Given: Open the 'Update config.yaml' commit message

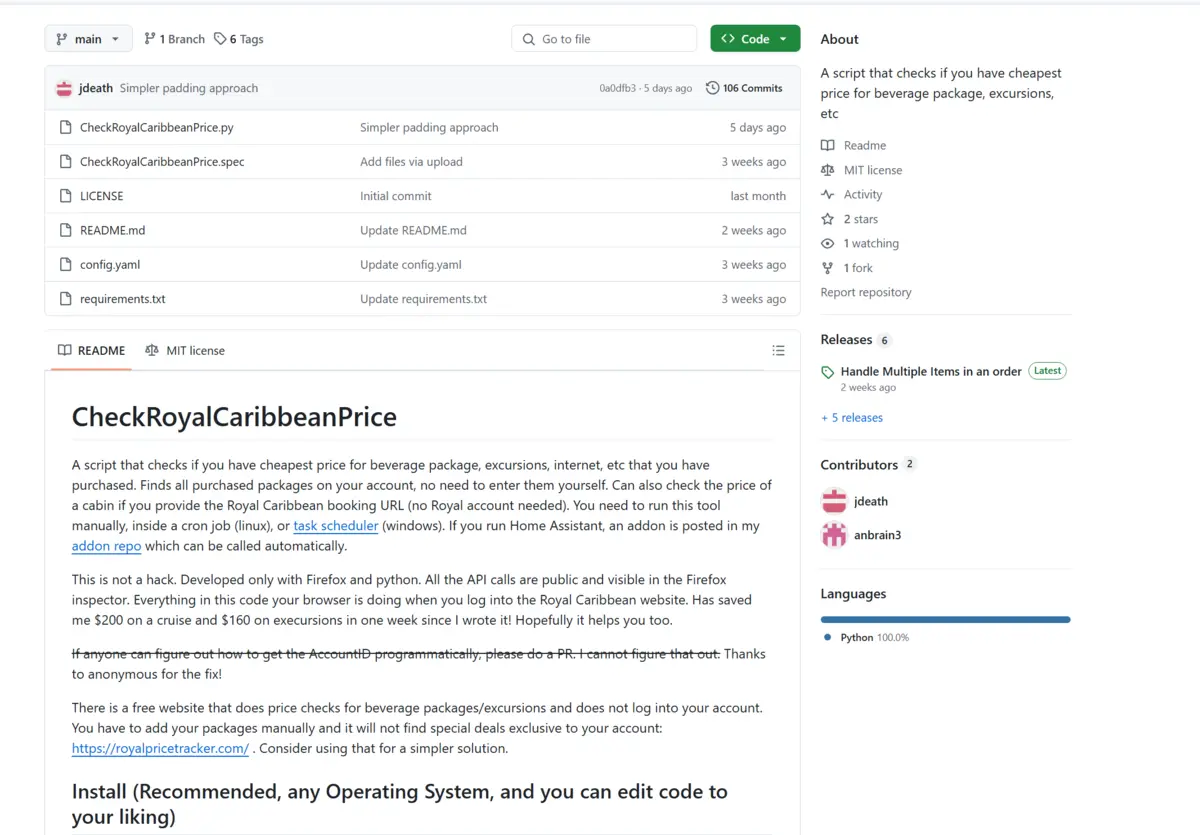Looking at the screenshot, I should coord(411,264).
